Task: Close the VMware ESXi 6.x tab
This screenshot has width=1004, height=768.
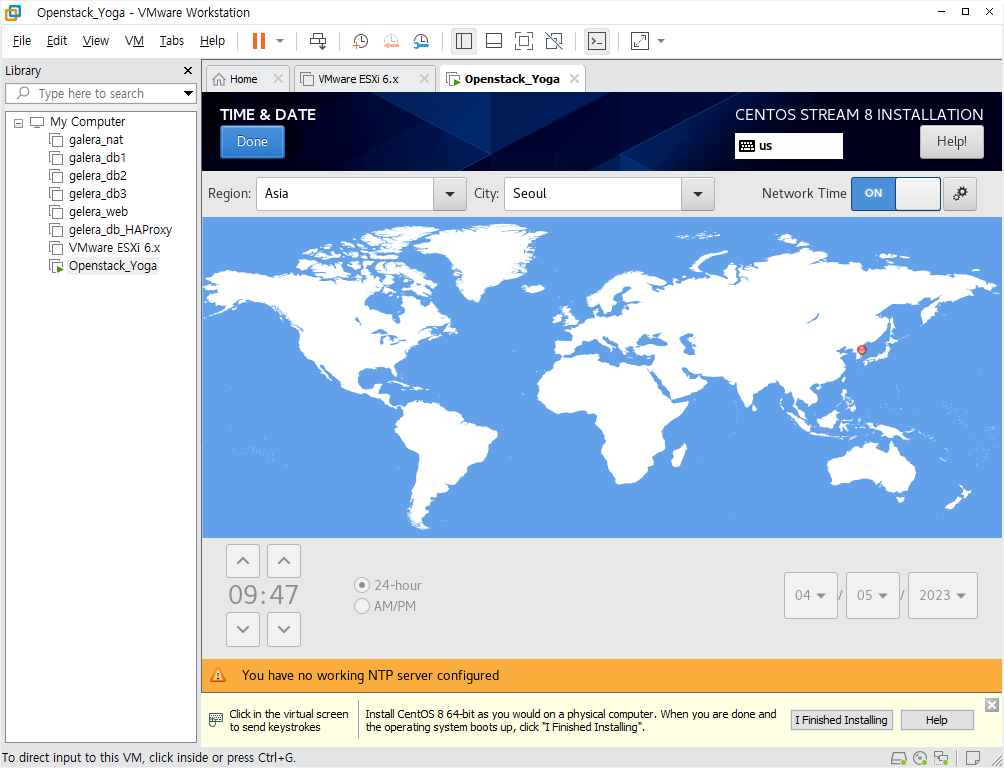Action: click(424, 79)
